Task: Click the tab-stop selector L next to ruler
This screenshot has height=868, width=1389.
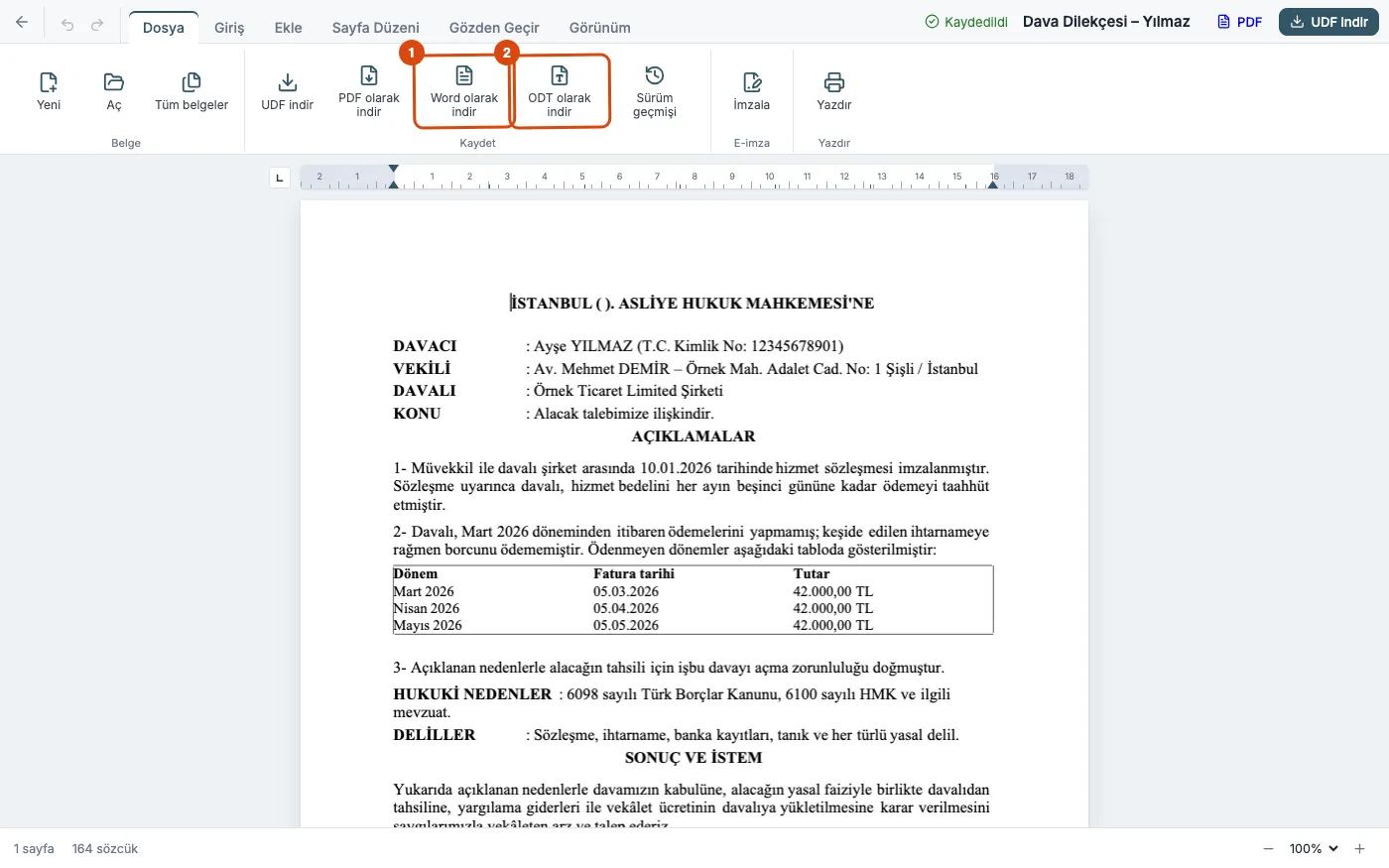Action: (280, 179)
